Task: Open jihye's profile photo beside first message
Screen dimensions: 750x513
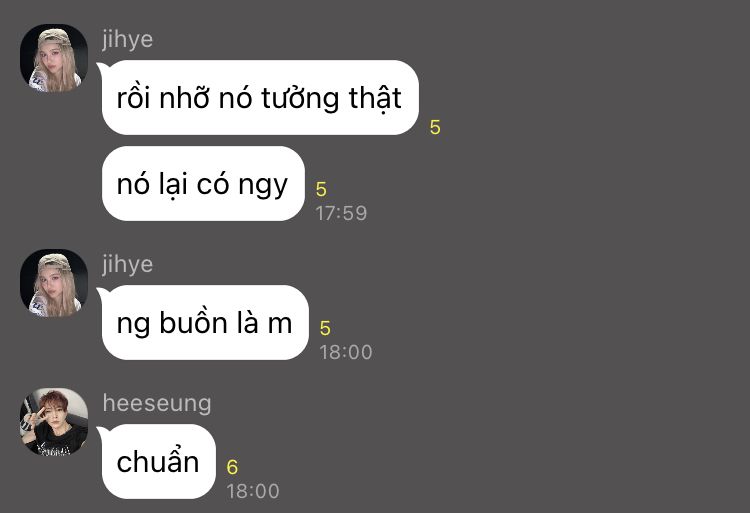Action: 54,58
